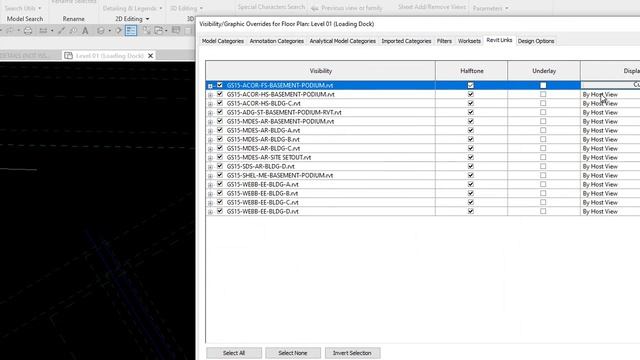Click the Redo arrow icon
Image resolution: width=640 pixels, height=360 pixels.
[x=9, y=31]
